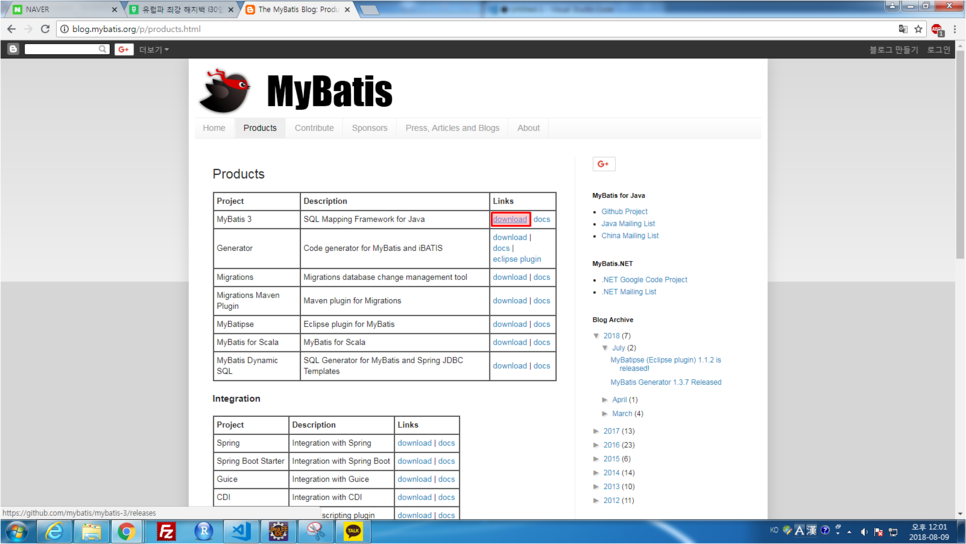Switch to Chrome in the taskbar
Image resolution: width=966 pixels, height=544 pixels.
click(x=127, y=531)
